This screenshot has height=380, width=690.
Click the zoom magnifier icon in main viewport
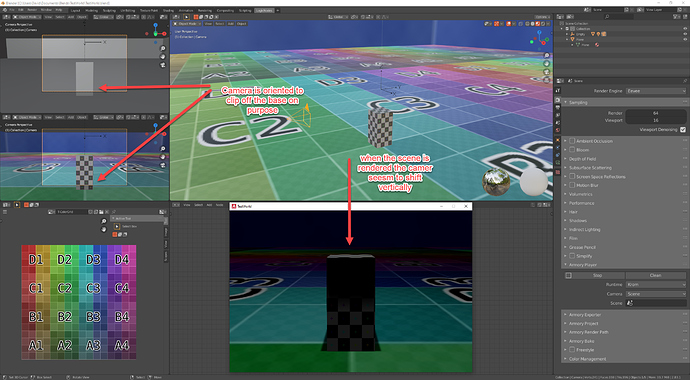(547, 55)
